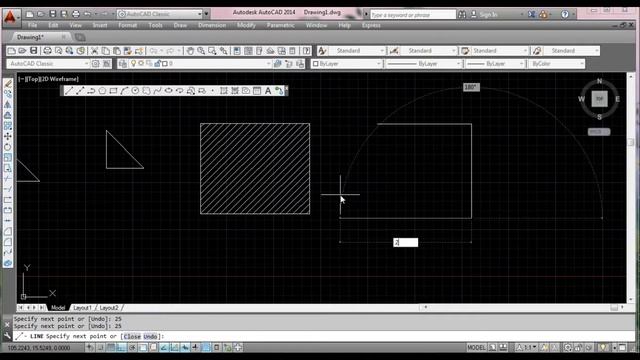Select the Circle tool
This screenshot has width=640, height=360.
tap(135, 91)
